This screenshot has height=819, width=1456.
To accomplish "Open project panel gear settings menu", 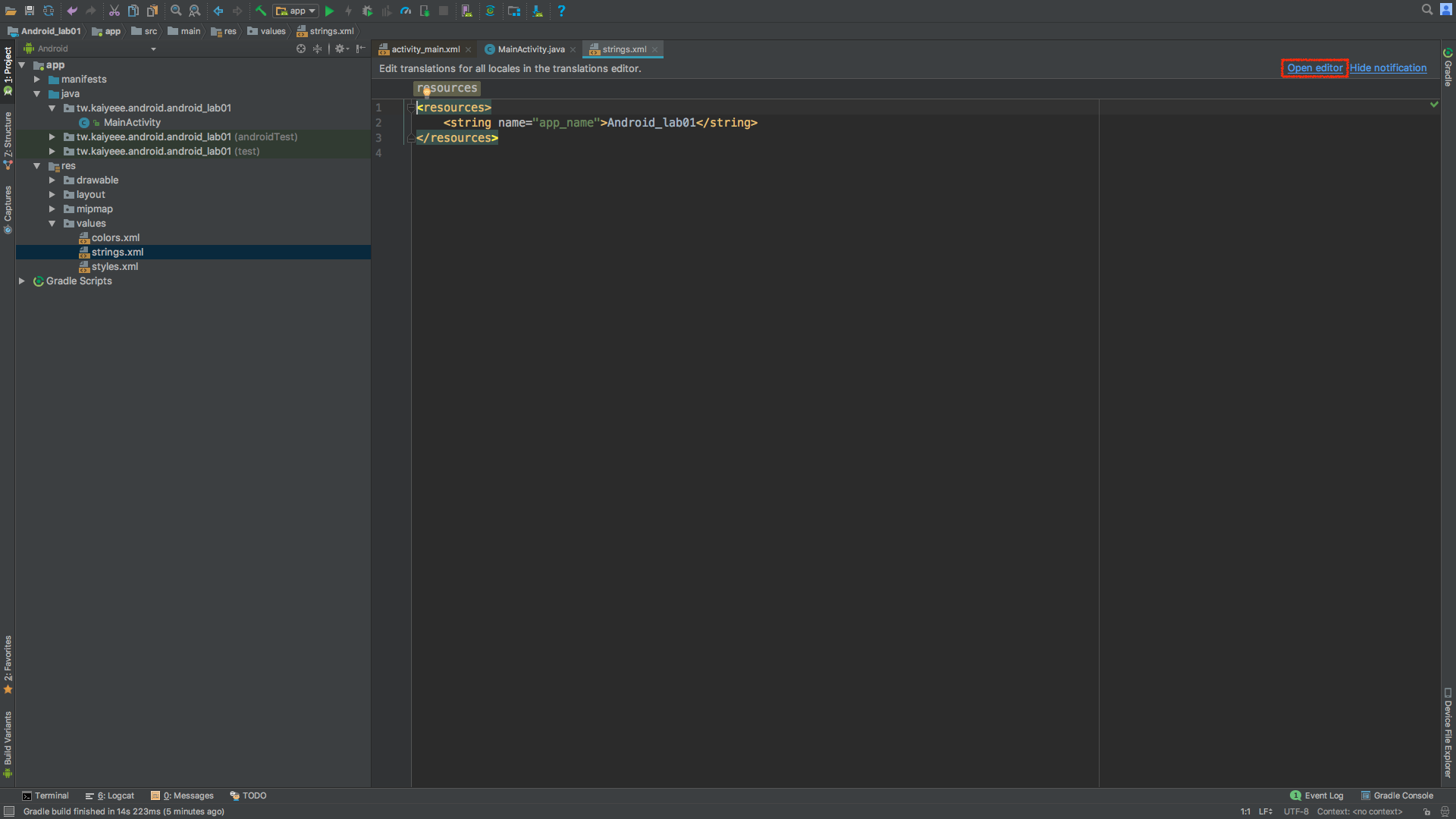I will pos(341,49).
